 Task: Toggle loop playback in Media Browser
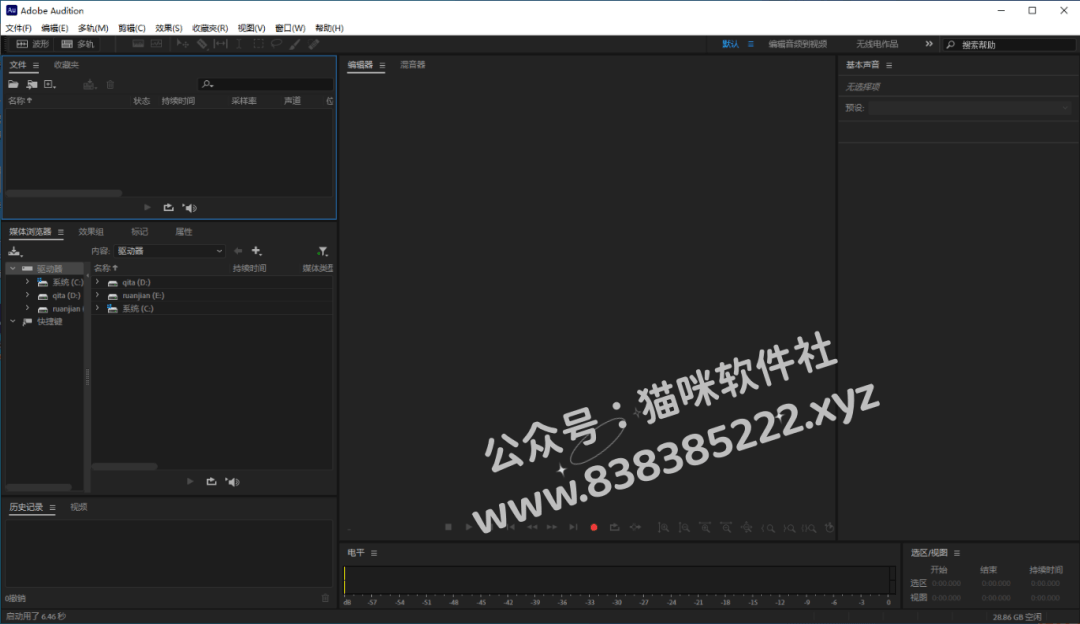211,481
